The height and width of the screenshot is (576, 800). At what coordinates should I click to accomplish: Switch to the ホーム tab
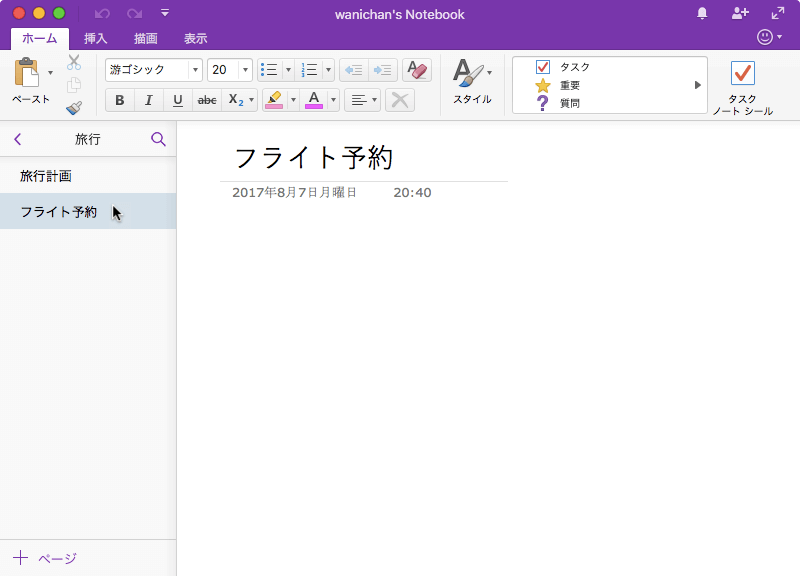point(40,38)
